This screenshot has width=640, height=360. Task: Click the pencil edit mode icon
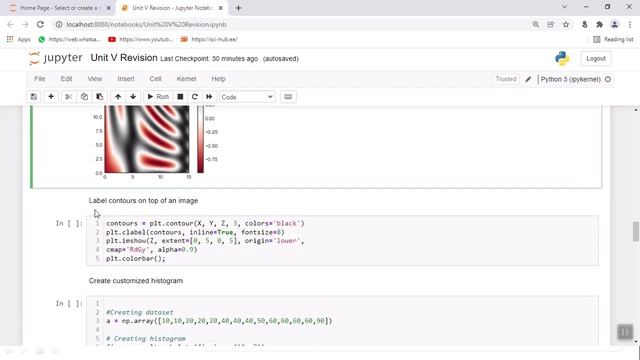(x=528, y=79)
